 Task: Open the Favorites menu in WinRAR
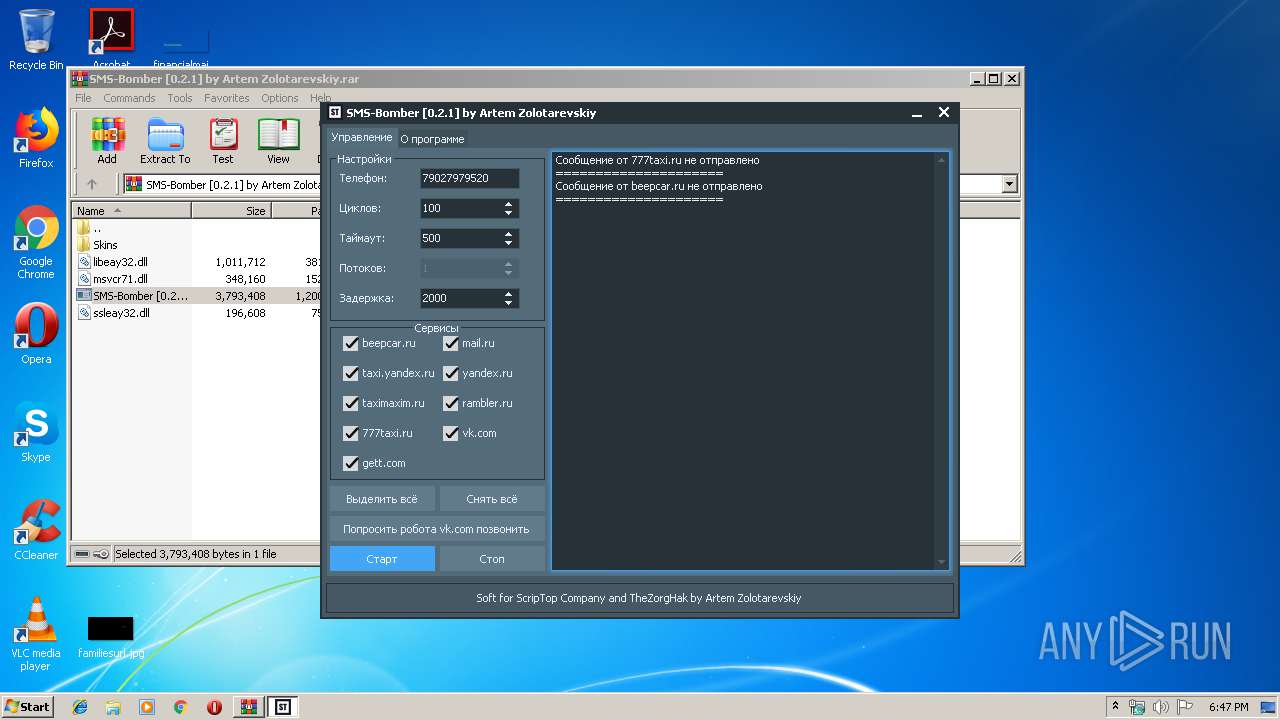(x=227, y=98)
